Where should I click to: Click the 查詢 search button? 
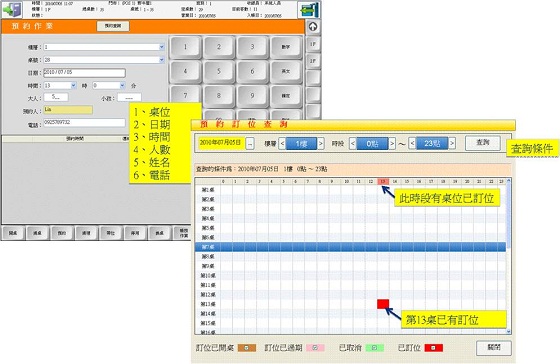(x=482, y=143)
